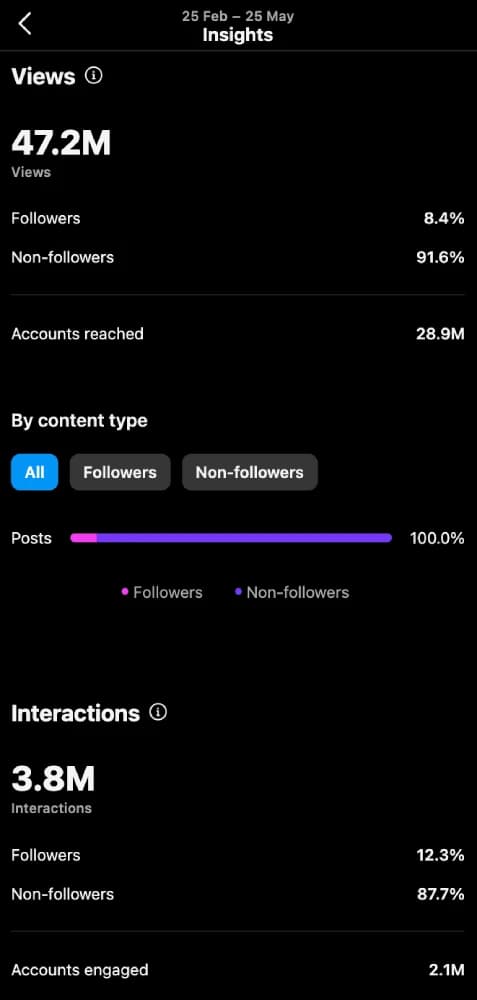The width and height of the screenshot is (477, 1000).
Task: Tap the back arrow icon
Action: coord(25,24)
